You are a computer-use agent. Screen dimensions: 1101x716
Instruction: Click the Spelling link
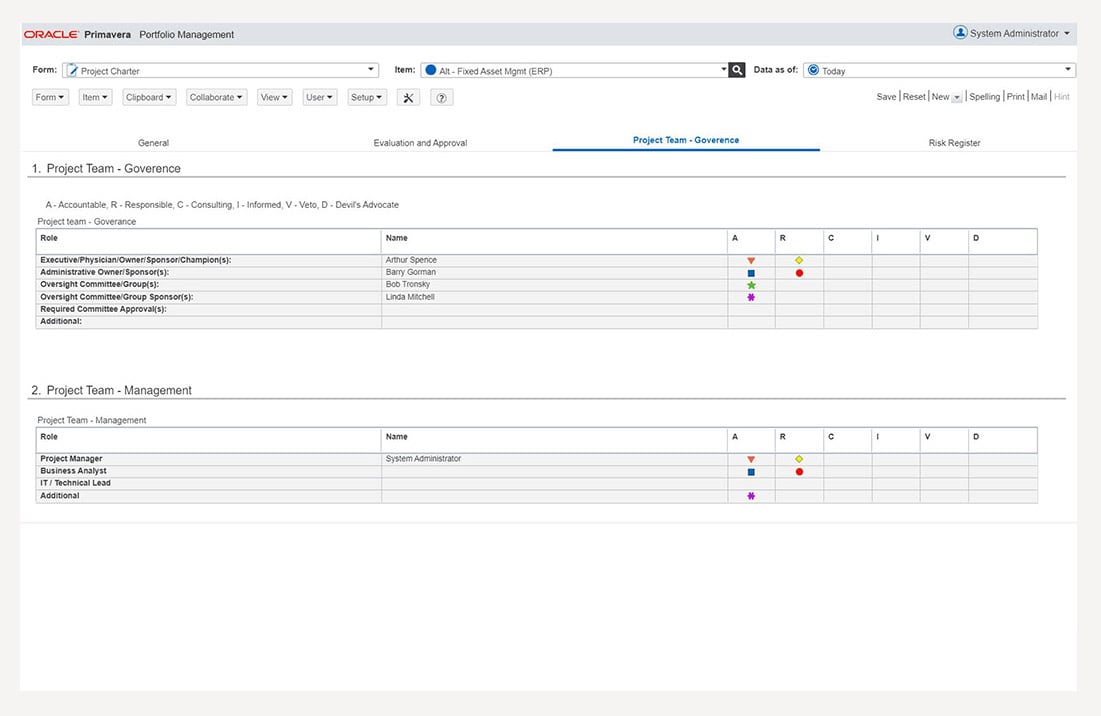(x=984, y=97)
